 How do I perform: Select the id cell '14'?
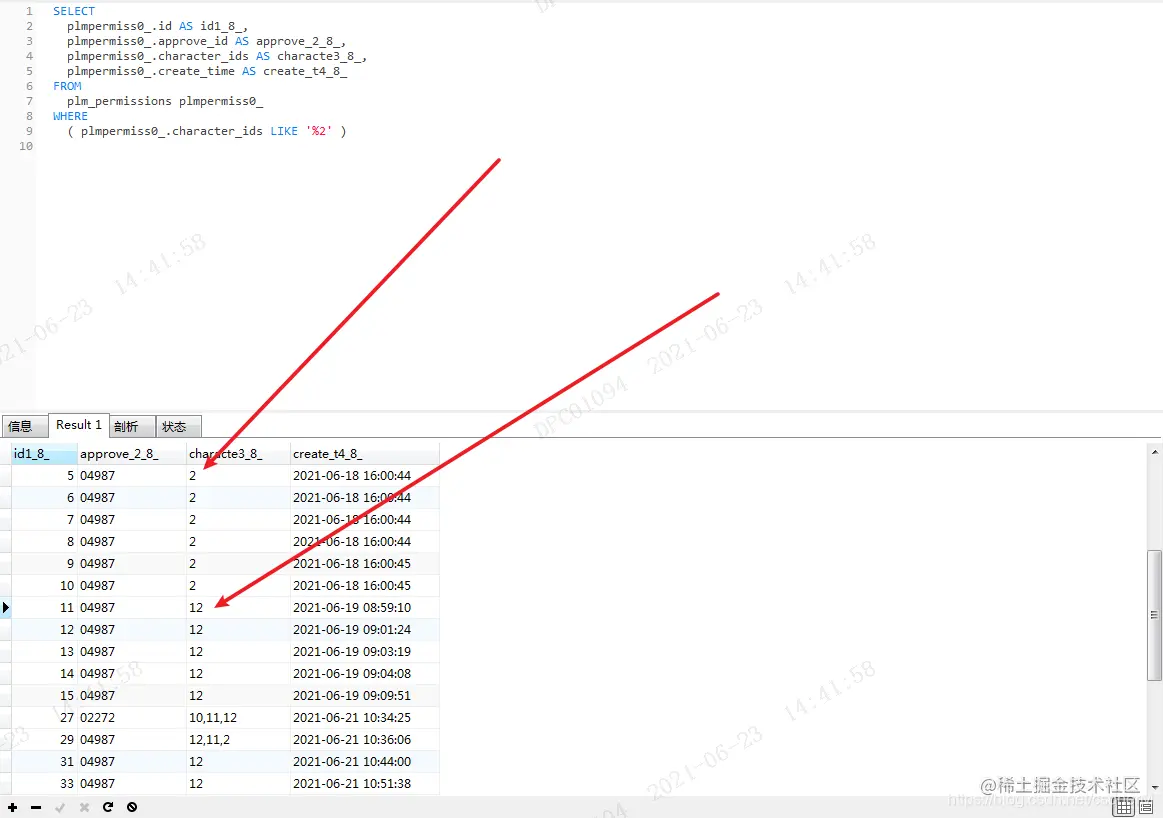[x=45, y=673]
